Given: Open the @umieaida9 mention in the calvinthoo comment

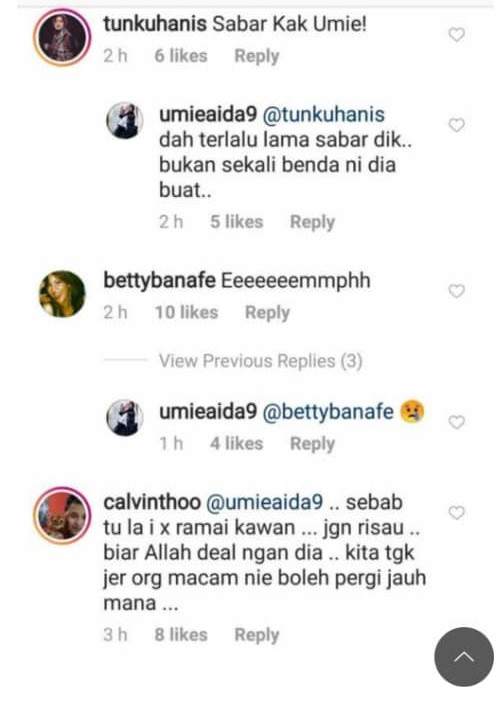Looking at the screenshot, I should coord(264,502).
